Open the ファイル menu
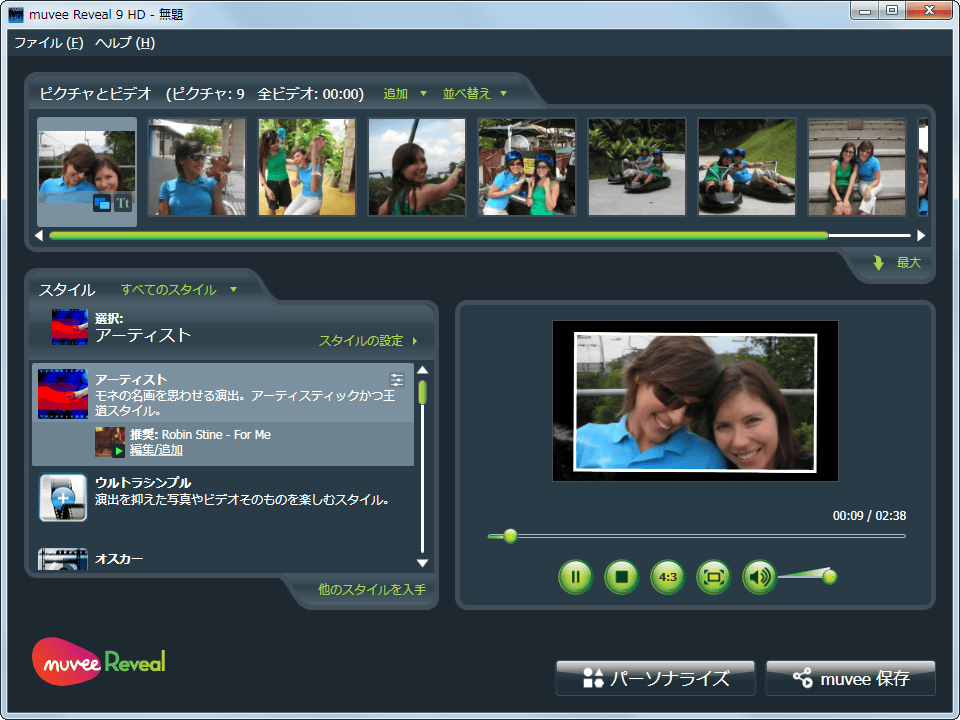Viewport: 960px width, 720px height. tap(48, 43)
